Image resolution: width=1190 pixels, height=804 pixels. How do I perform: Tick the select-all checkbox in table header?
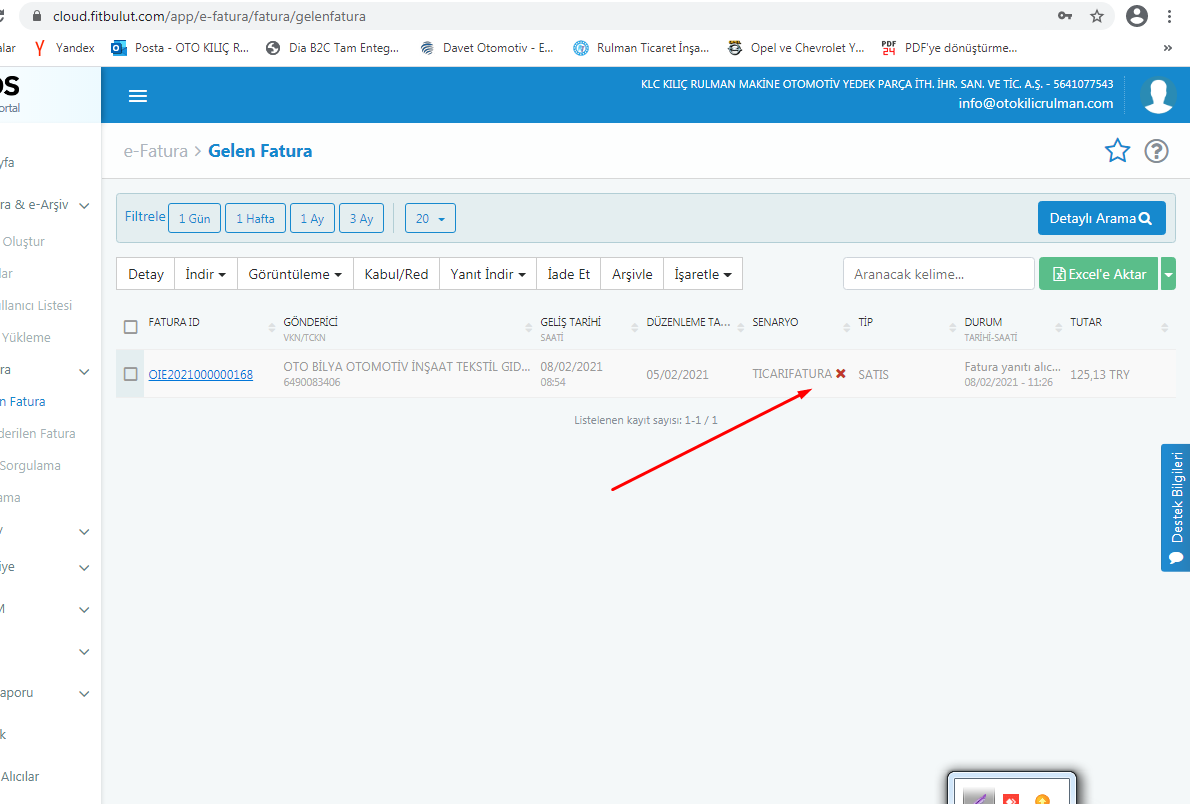click(130, 327)
